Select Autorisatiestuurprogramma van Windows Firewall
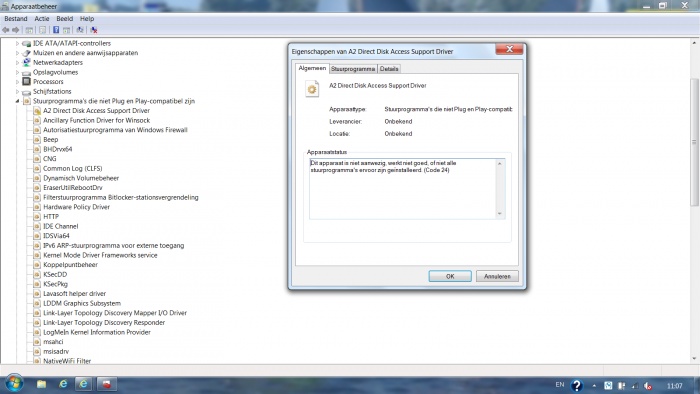Screen dimensions: 700x394 [115, 130]
